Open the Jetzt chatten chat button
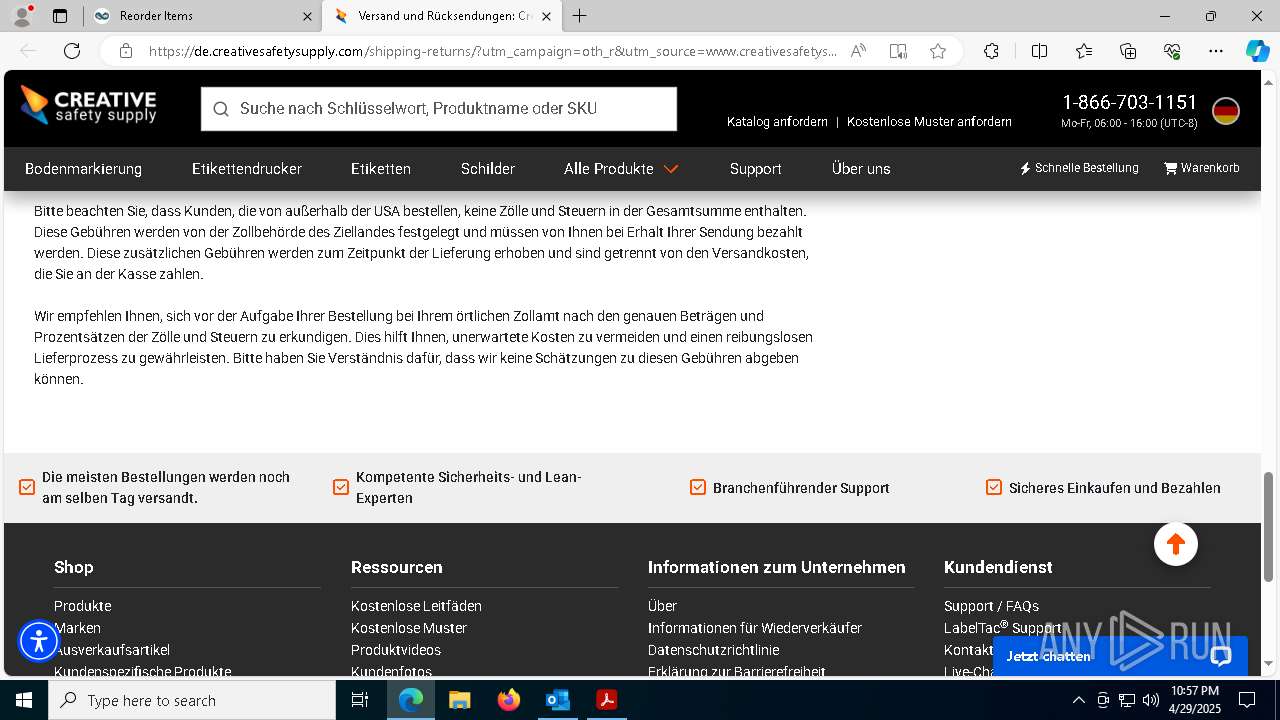This screenshot has width=1280, height=720. click(x=1119, y=656)
